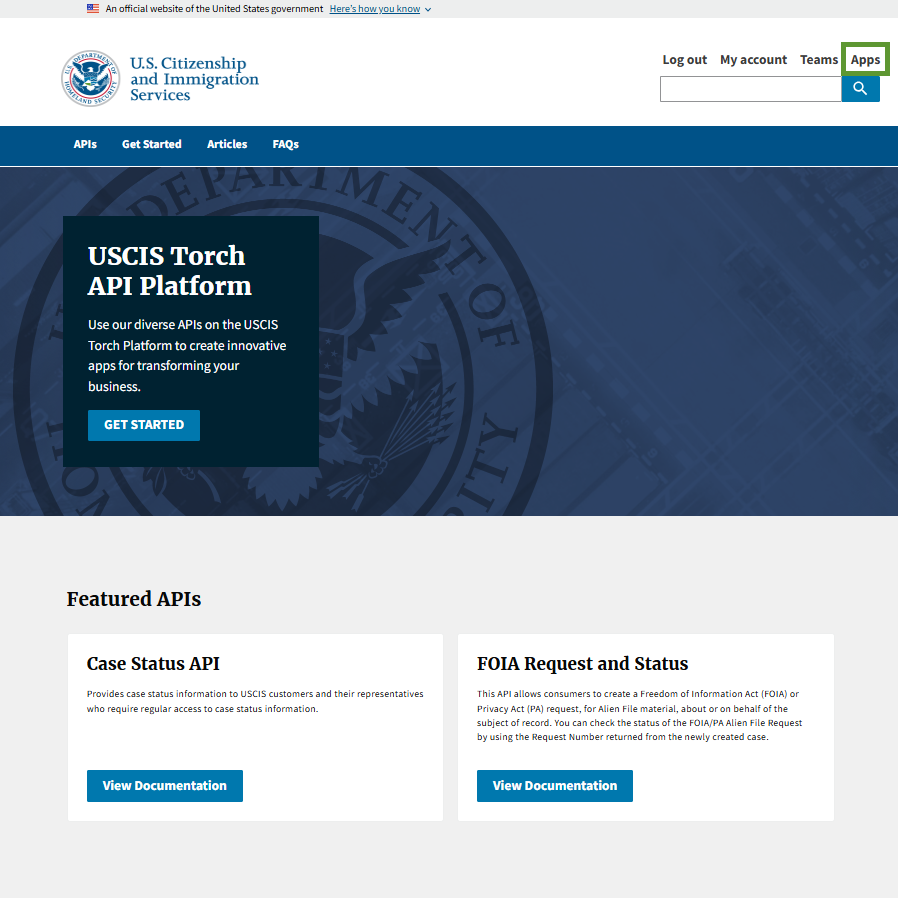Click the "Use our diverse APIs" hero paragraph
The height and width of the screenshot is (898, 898).
tap(187, 356)
